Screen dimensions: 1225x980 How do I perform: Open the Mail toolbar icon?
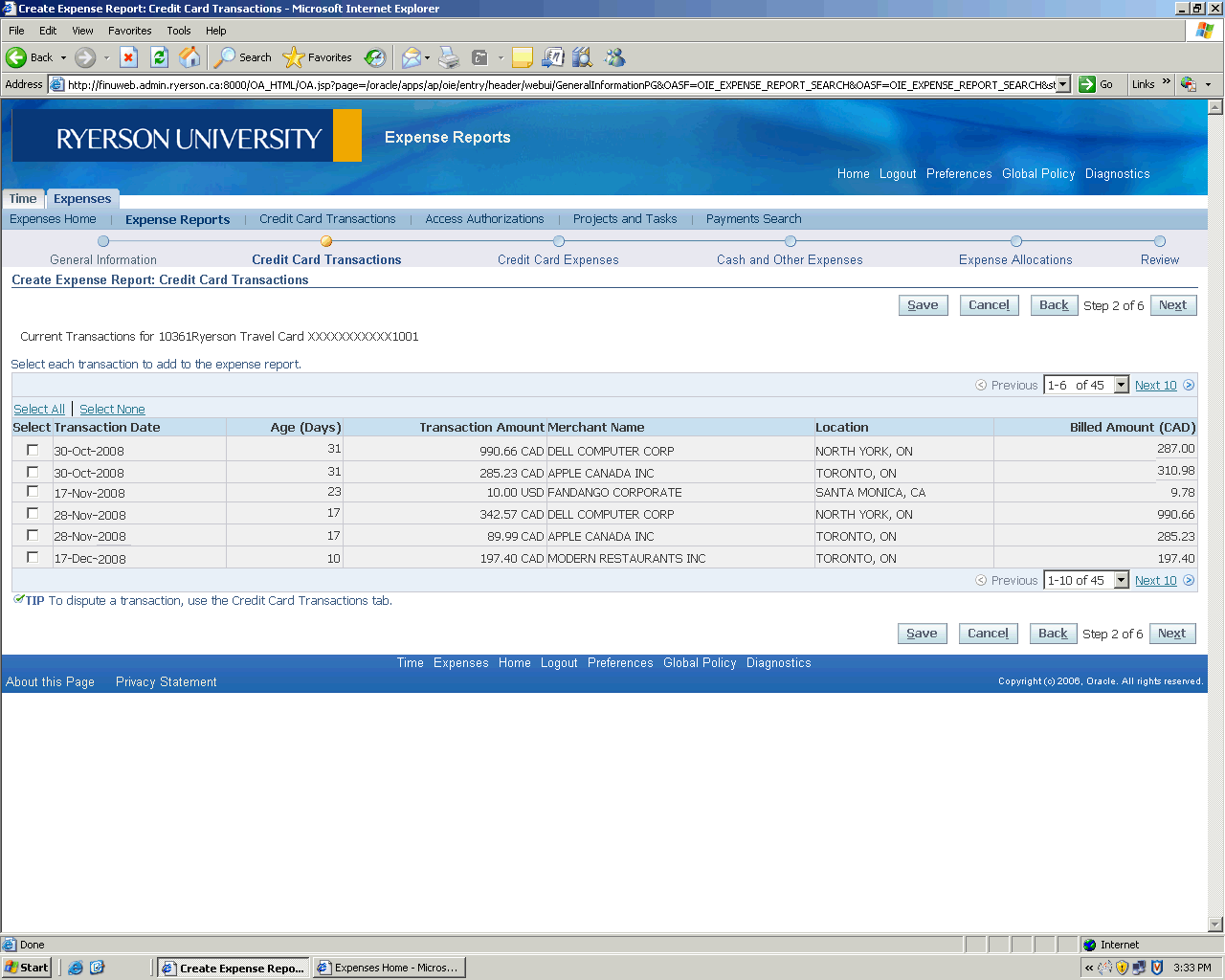tap(411, 57)
